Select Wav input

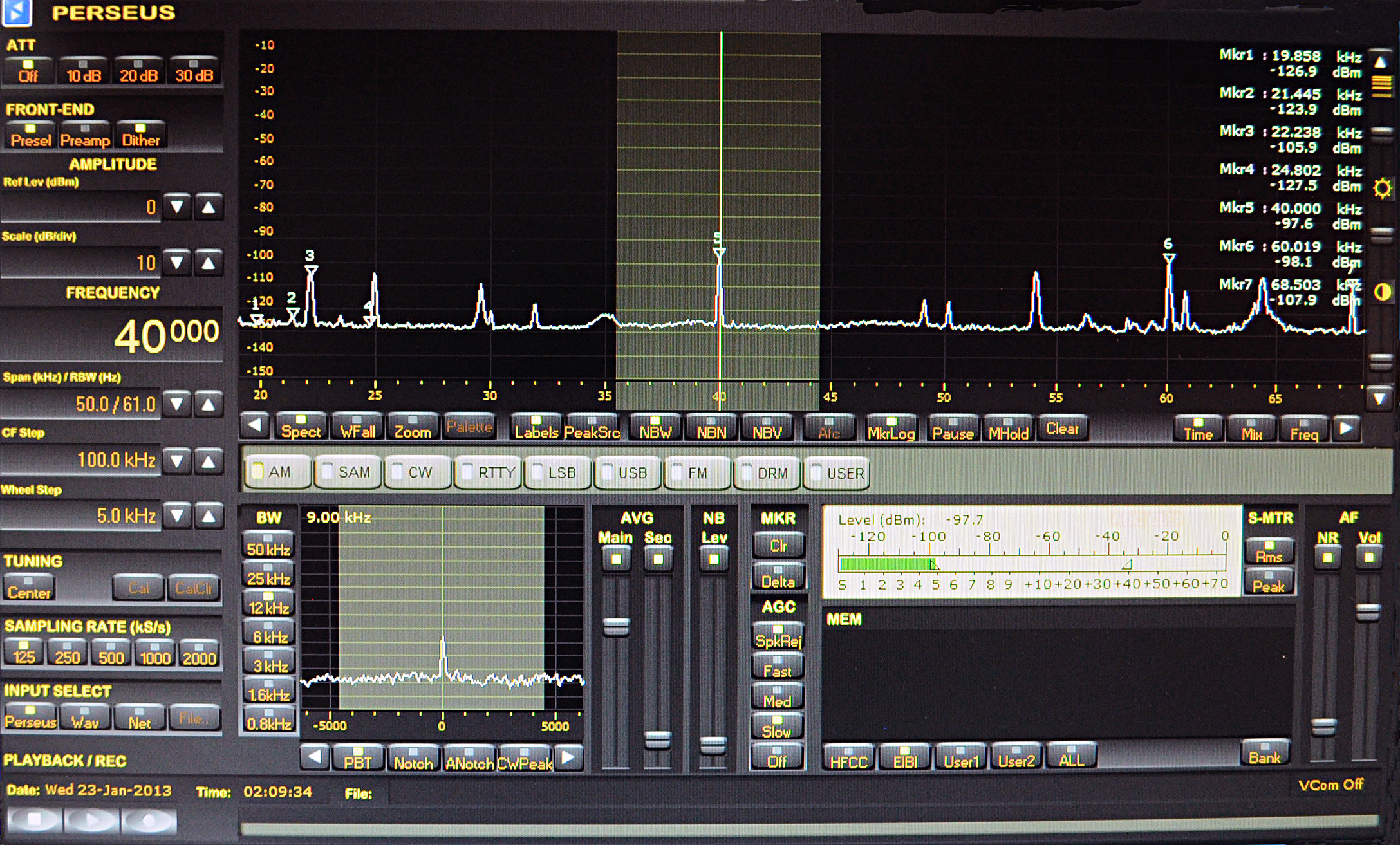coord(85,718)
